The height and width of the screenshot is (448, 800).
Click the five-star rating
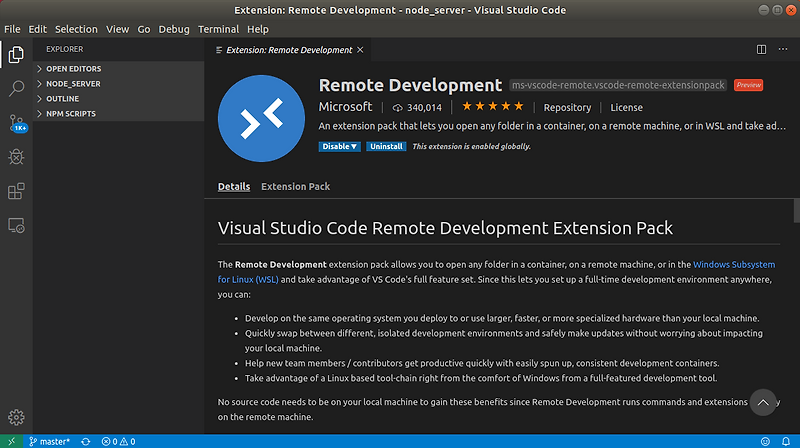[x=492, y=107]
